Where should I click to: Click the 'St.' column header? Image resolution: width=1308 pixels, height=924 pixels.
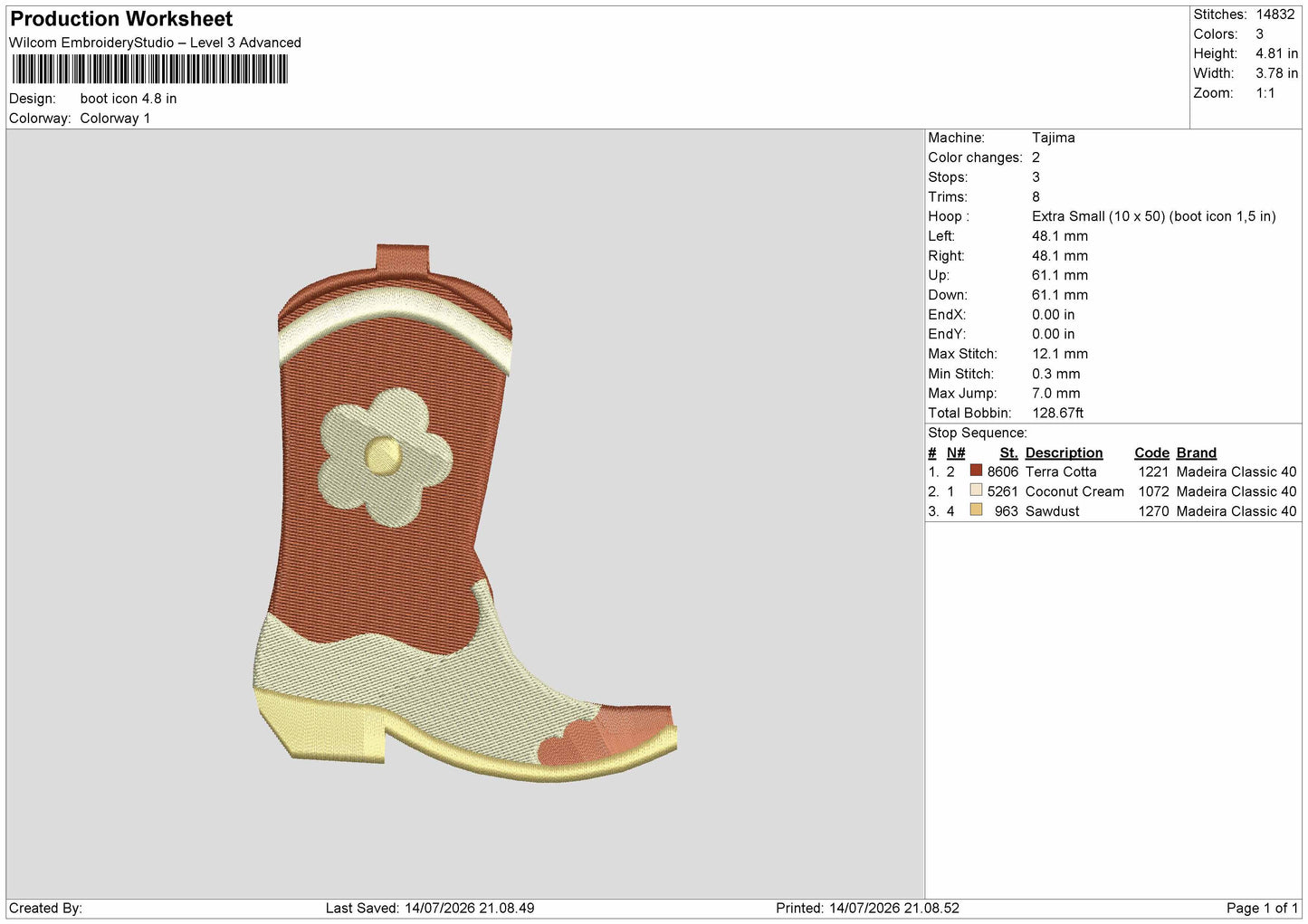pos(1008,452)
